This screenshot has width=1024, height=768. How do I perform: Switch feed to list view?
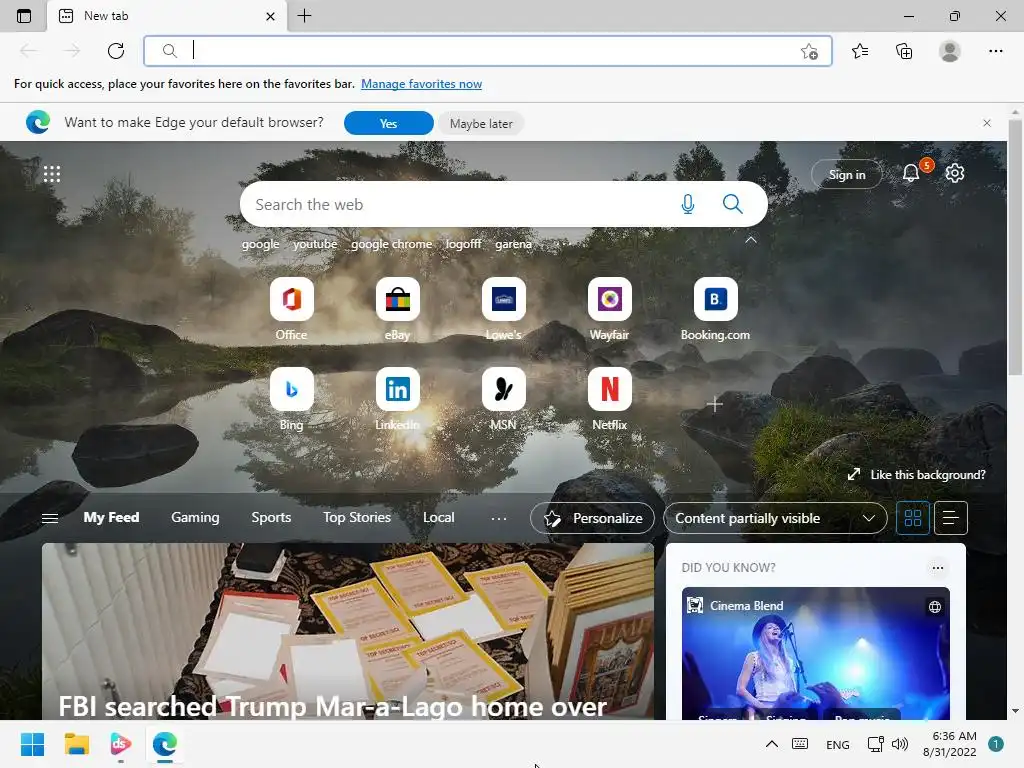(951, 518)
